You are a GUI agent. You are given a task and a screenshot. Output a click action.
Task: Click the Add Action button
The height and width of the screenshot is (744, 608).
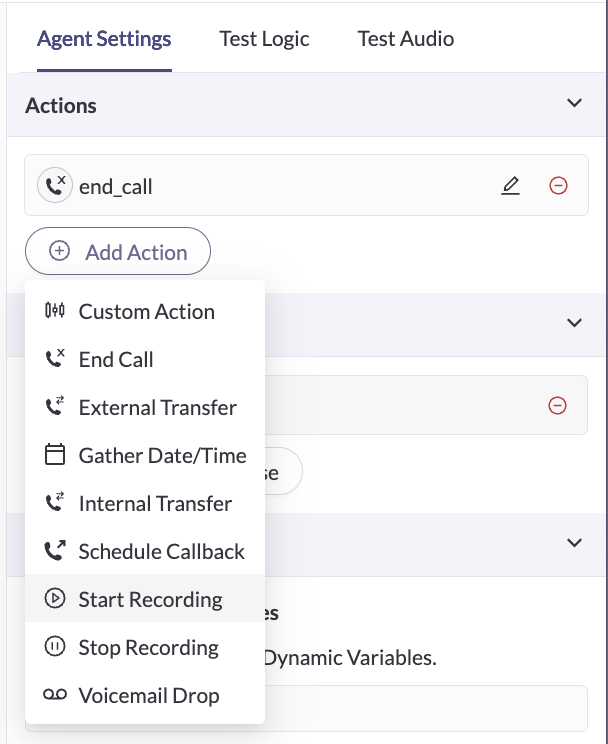[x=118, y=251]
